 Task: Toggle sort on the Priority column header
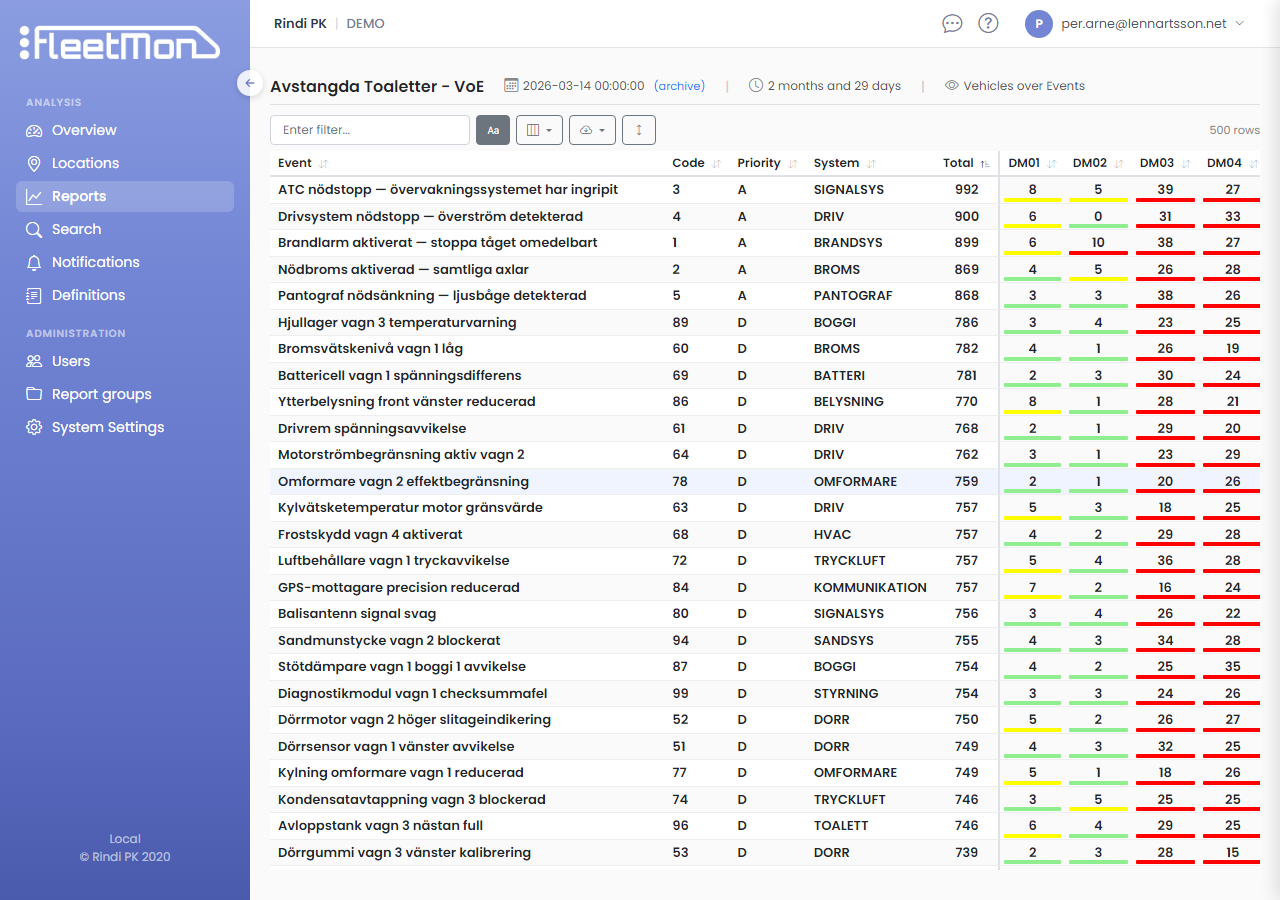pos(759,163)
